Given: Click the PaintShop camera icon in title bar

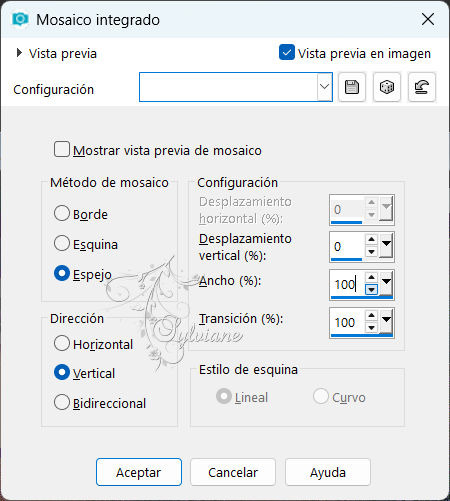Looking at the screenshot, I should point(20,19).
